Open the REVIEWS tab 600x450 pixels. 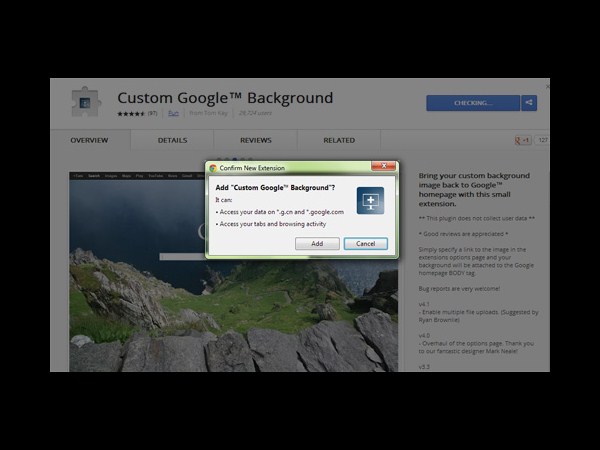256,140
